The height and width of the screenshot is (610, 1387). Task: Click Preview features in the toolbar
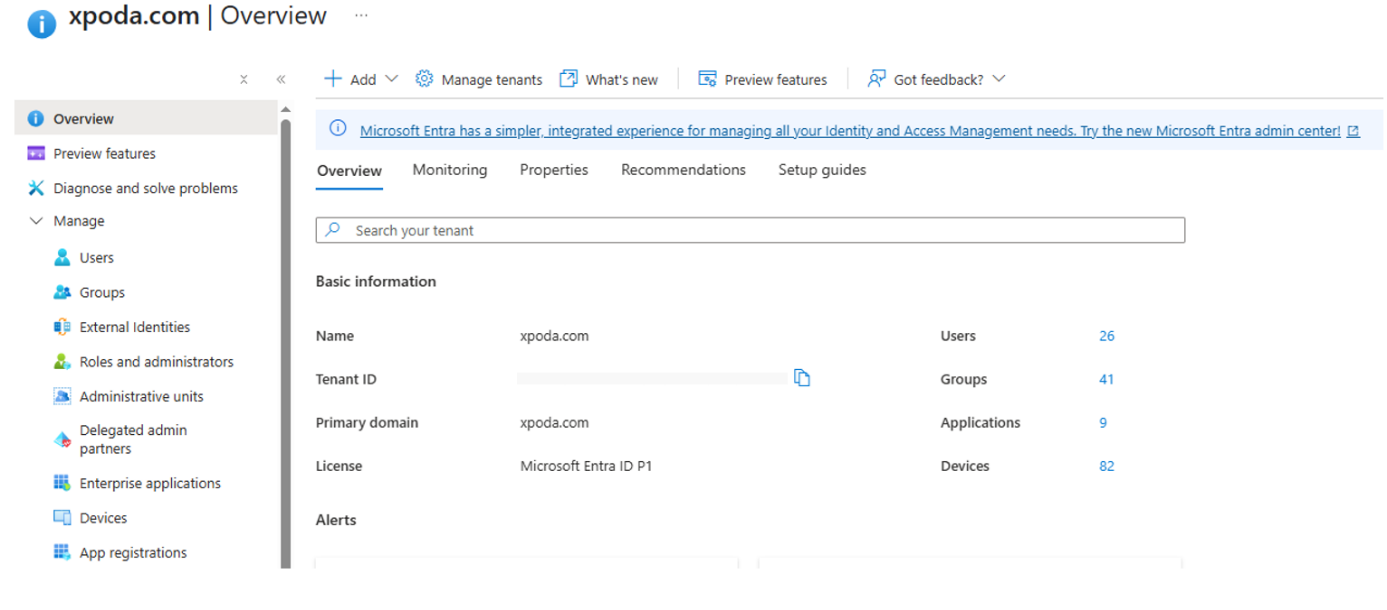[763, 79]
